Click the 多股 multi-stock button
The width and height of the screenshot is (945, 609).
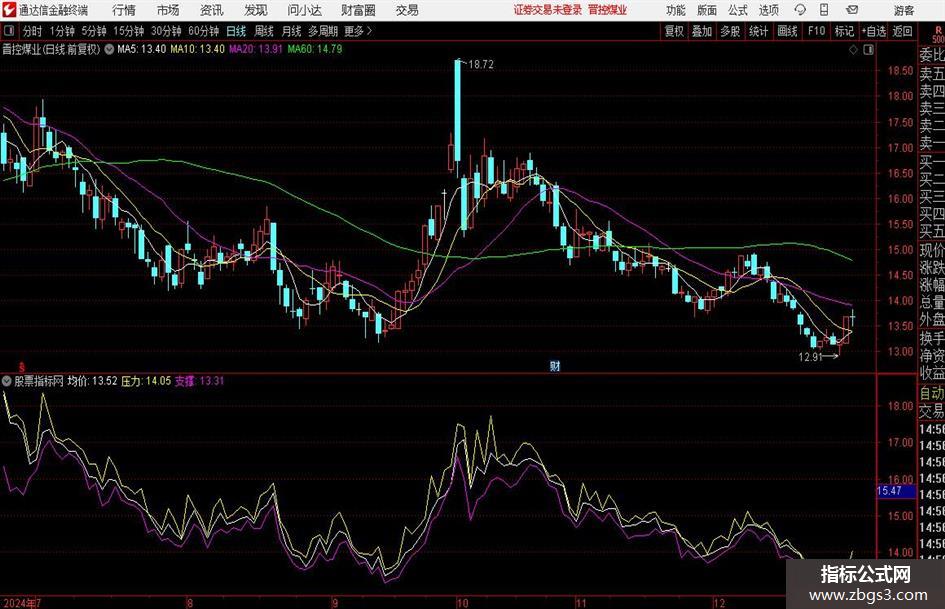[x=730, y=31]
